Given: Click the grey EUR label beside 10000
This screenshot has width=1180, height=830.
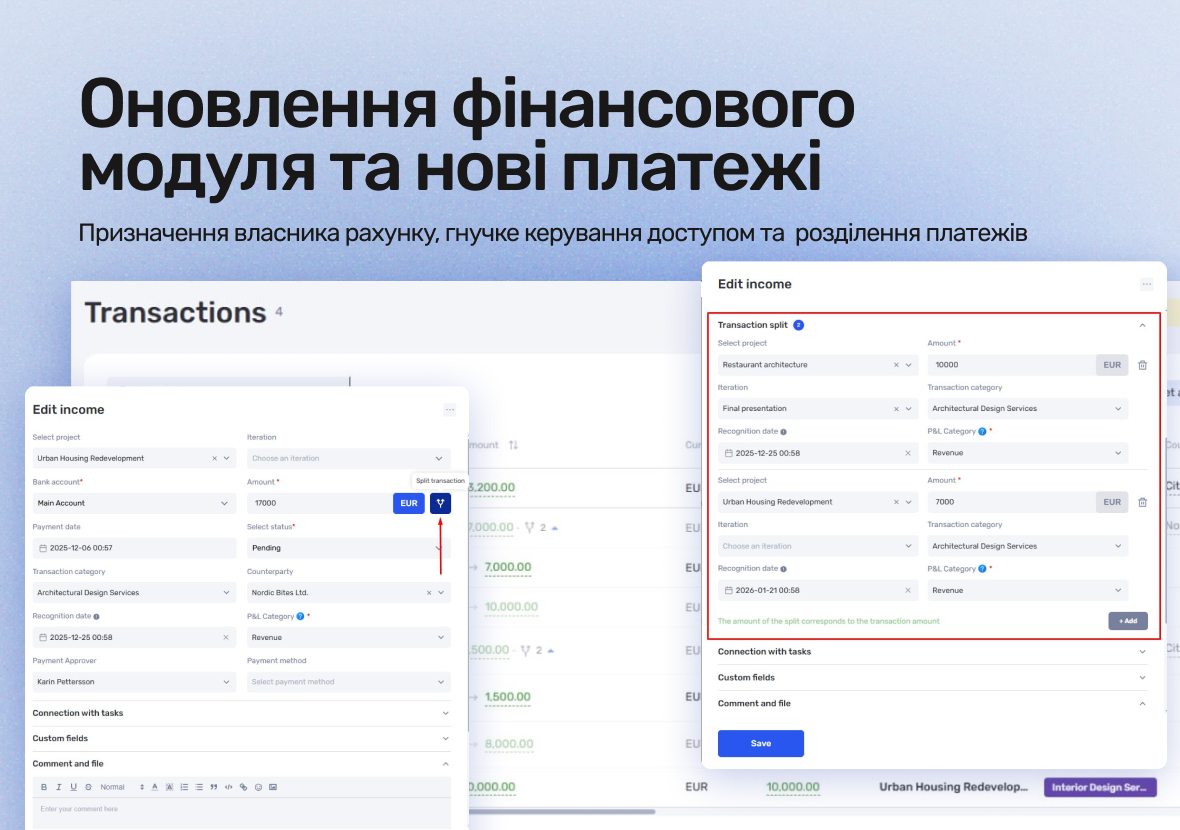Looking at the screenshot, I should (x=1112, y=365).
